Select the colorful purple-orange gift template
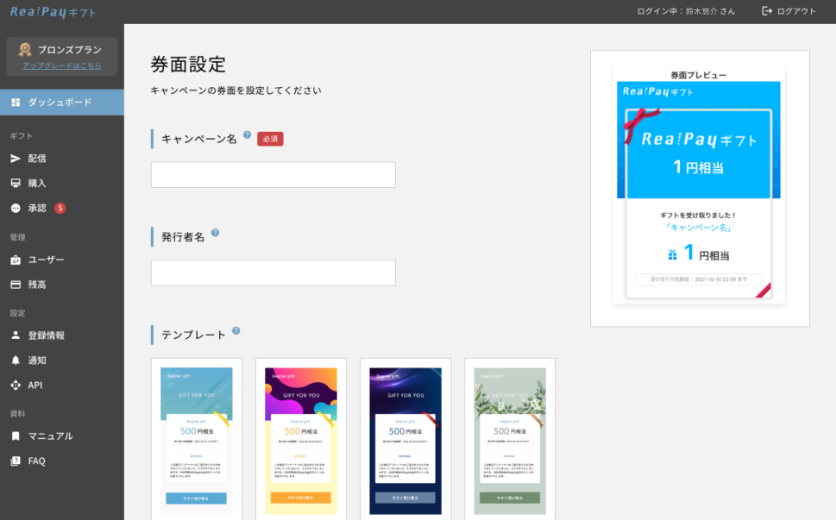This screenshot has width=836, height=520. pos(301,439)
